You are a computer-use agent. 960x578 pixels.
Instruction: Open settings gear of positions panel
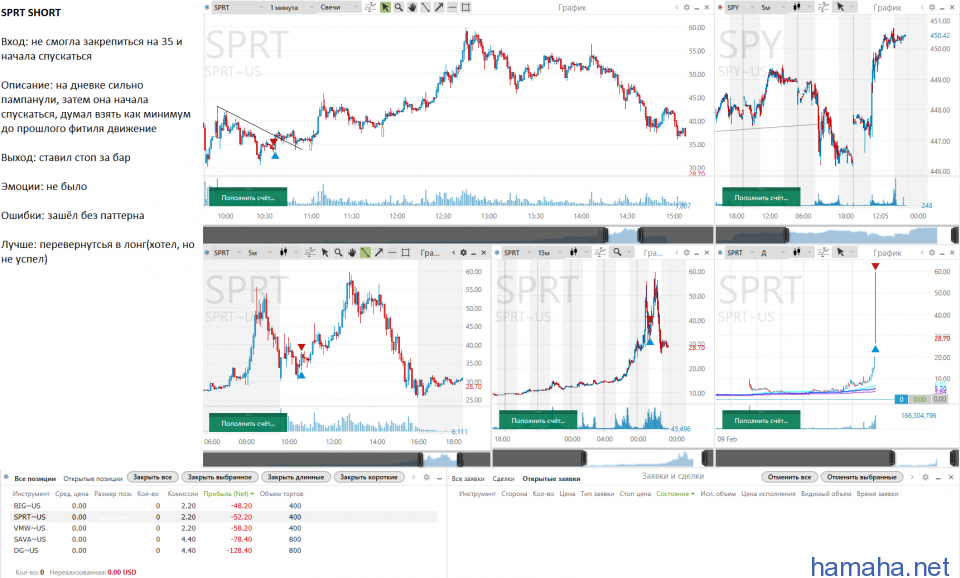pos(427,477)
